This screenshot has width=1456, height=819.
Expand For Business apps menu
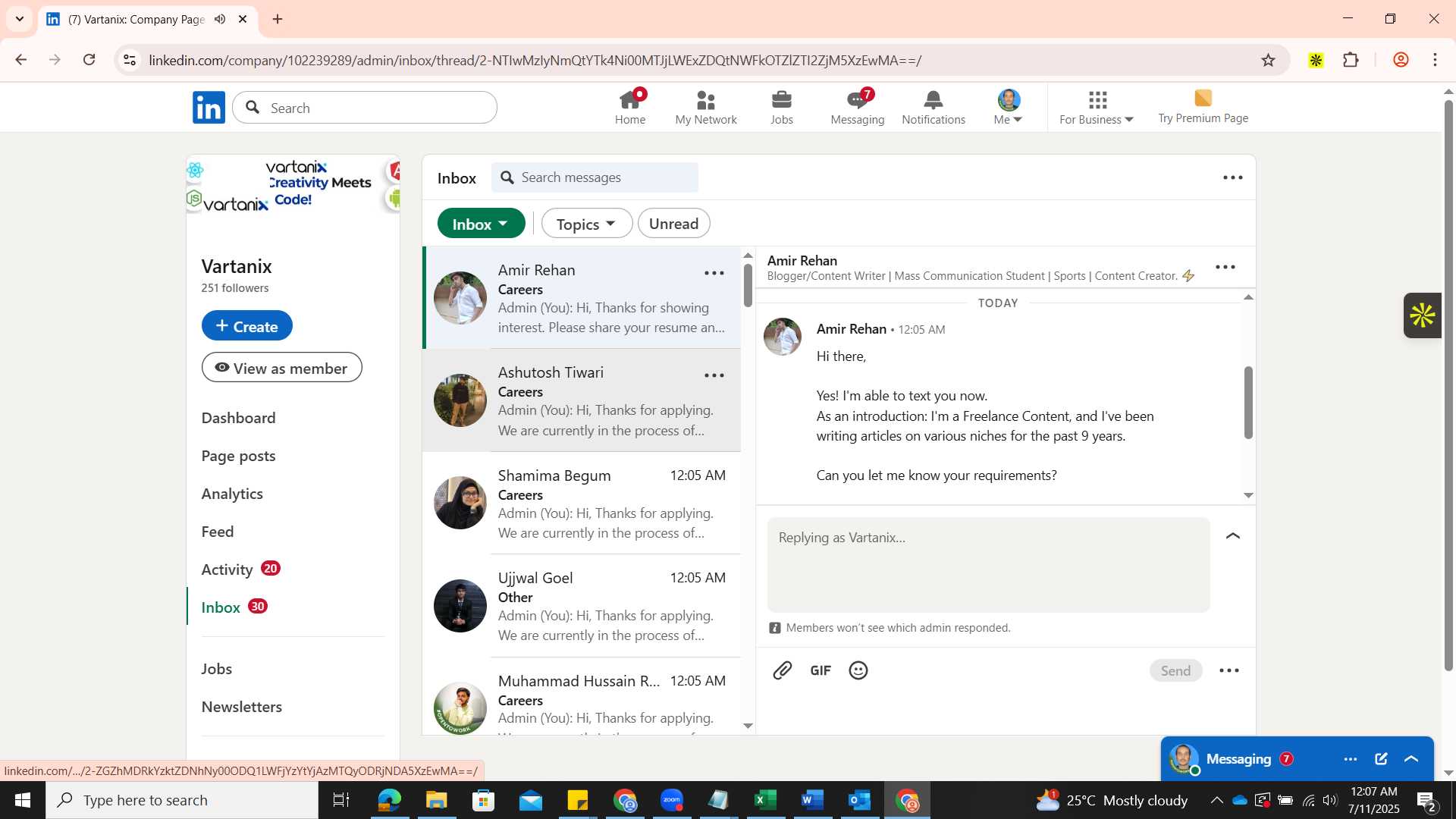coord(1097,107)
